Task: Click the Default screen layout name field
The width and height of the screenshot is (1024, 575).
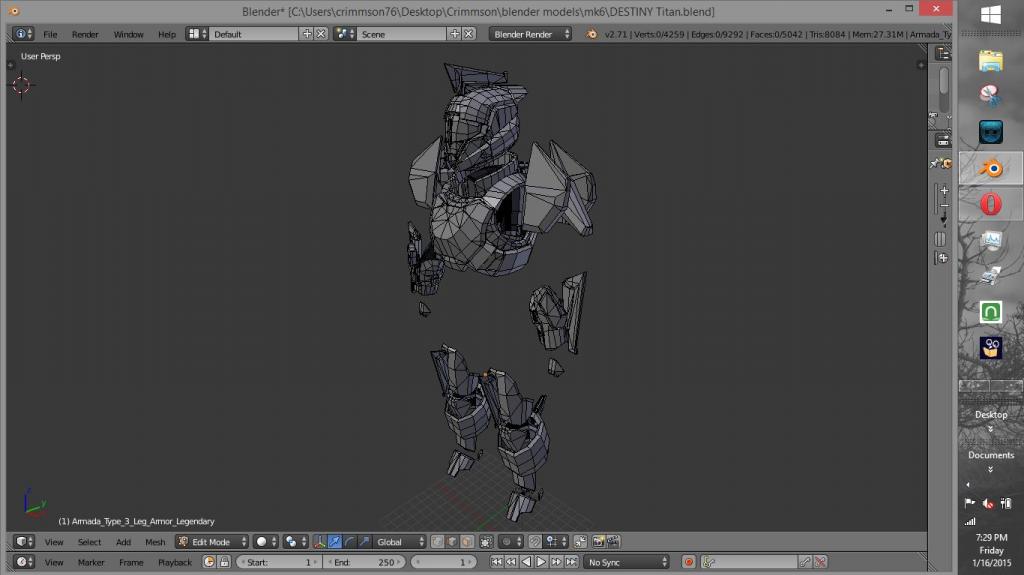Action: coord(253,34)
